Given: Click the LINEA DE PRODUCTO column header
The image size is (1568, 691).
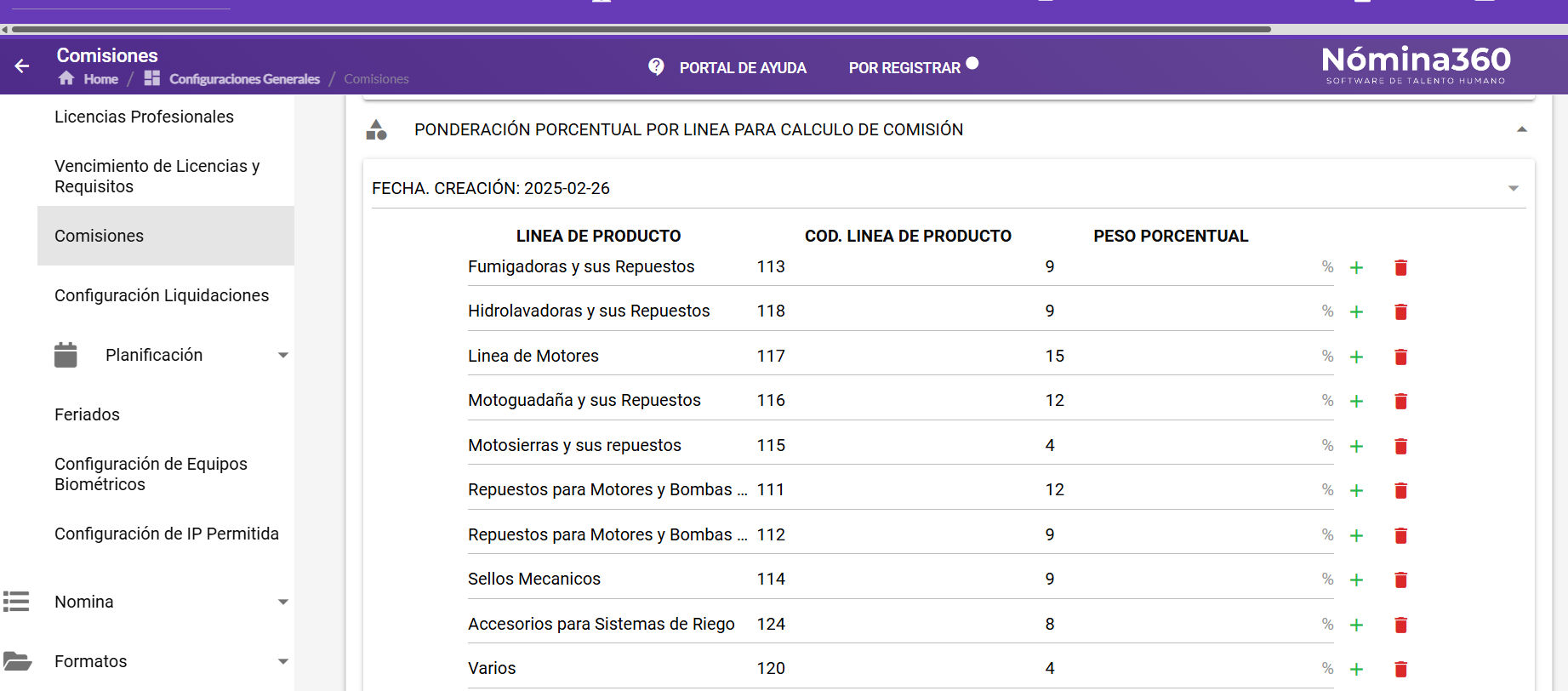Looking at the screenshot, I should click(598, 236).
